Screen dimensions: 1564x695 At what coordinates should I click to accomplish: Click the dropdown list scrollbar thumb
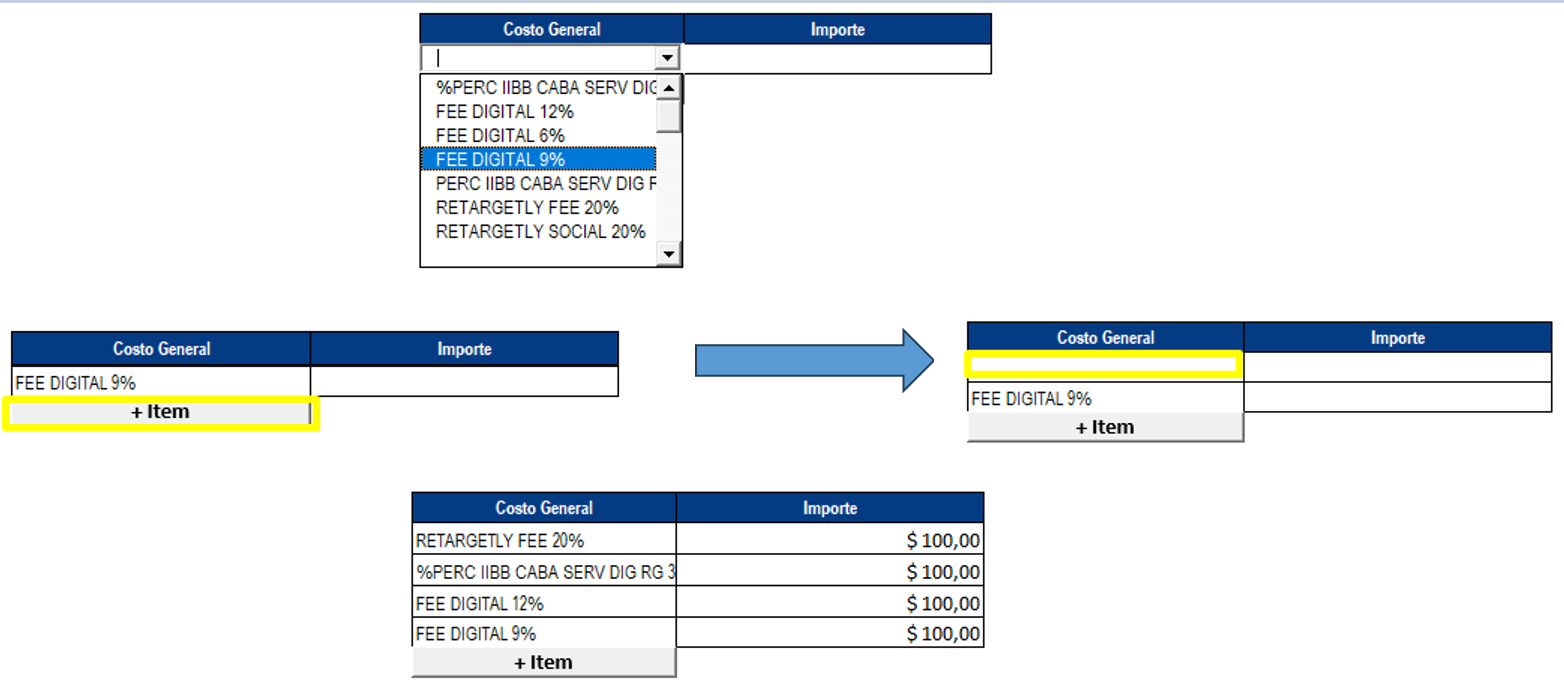point(669,115)
